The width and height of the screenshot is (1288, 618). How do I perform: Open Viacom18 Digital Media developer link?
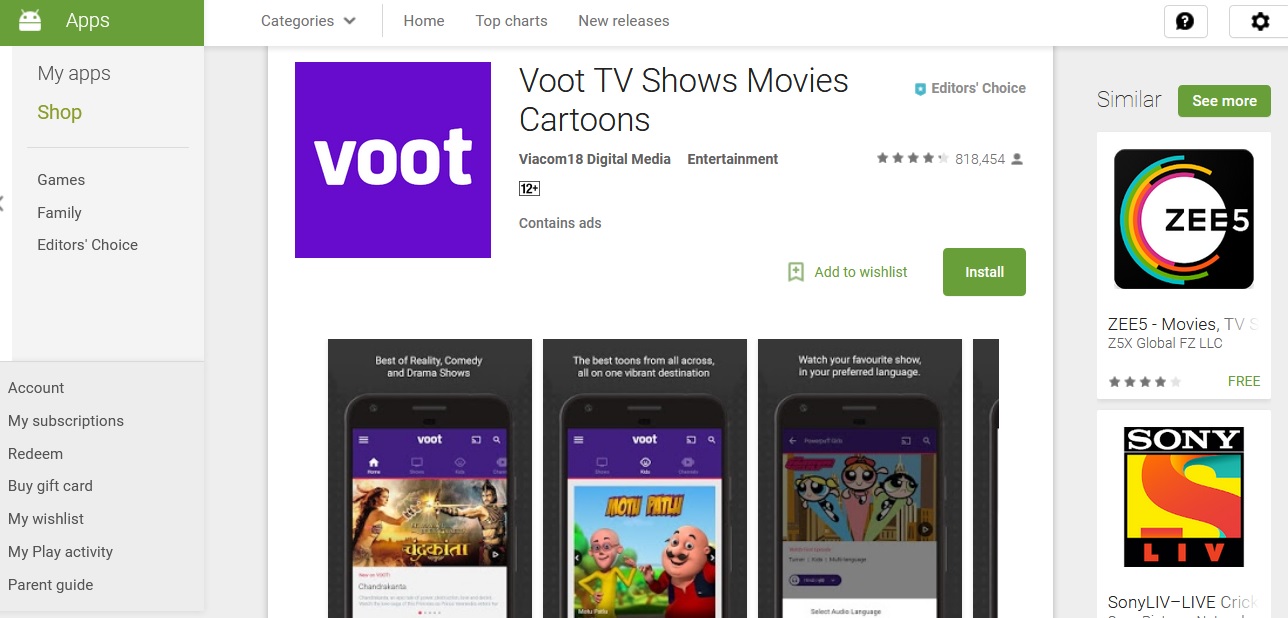click(x=595, y=159)
